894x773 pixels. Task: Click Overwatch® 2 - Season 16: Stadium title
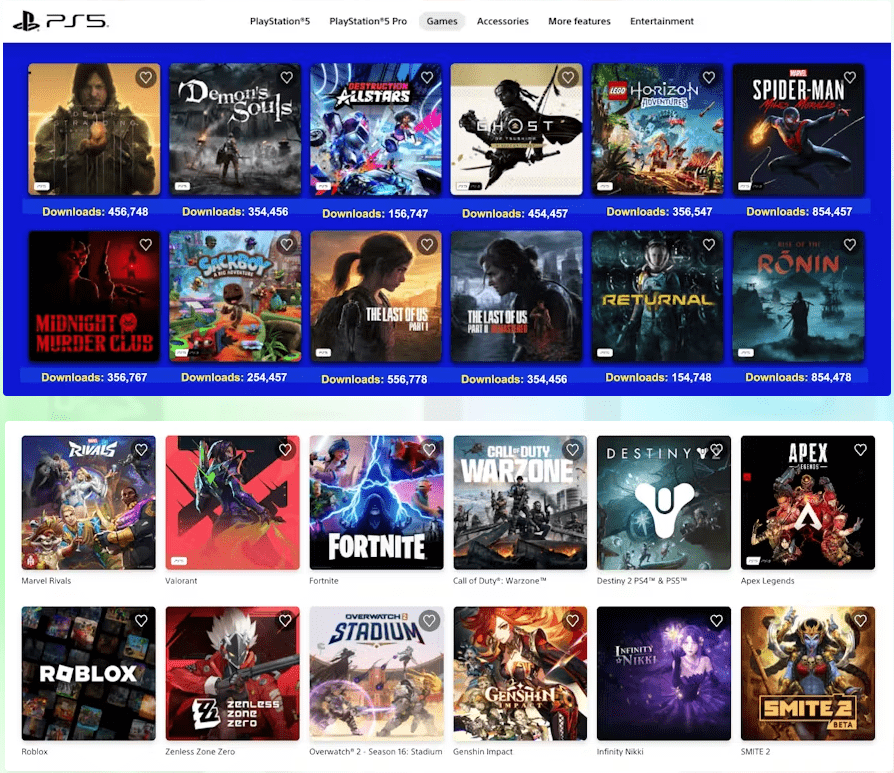376,752
